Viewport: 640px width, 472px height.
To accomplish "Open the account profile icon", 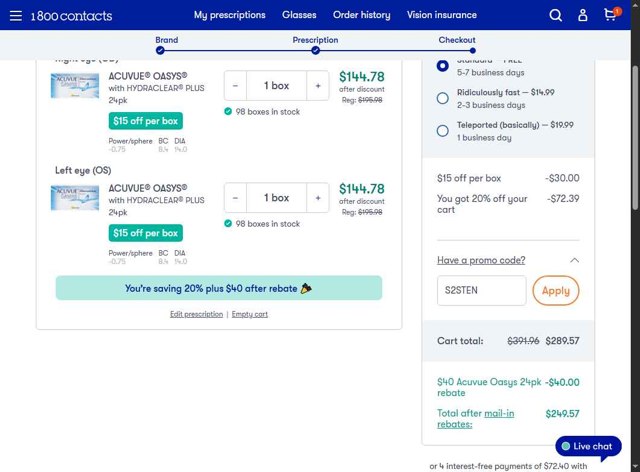I will point(583,15).
